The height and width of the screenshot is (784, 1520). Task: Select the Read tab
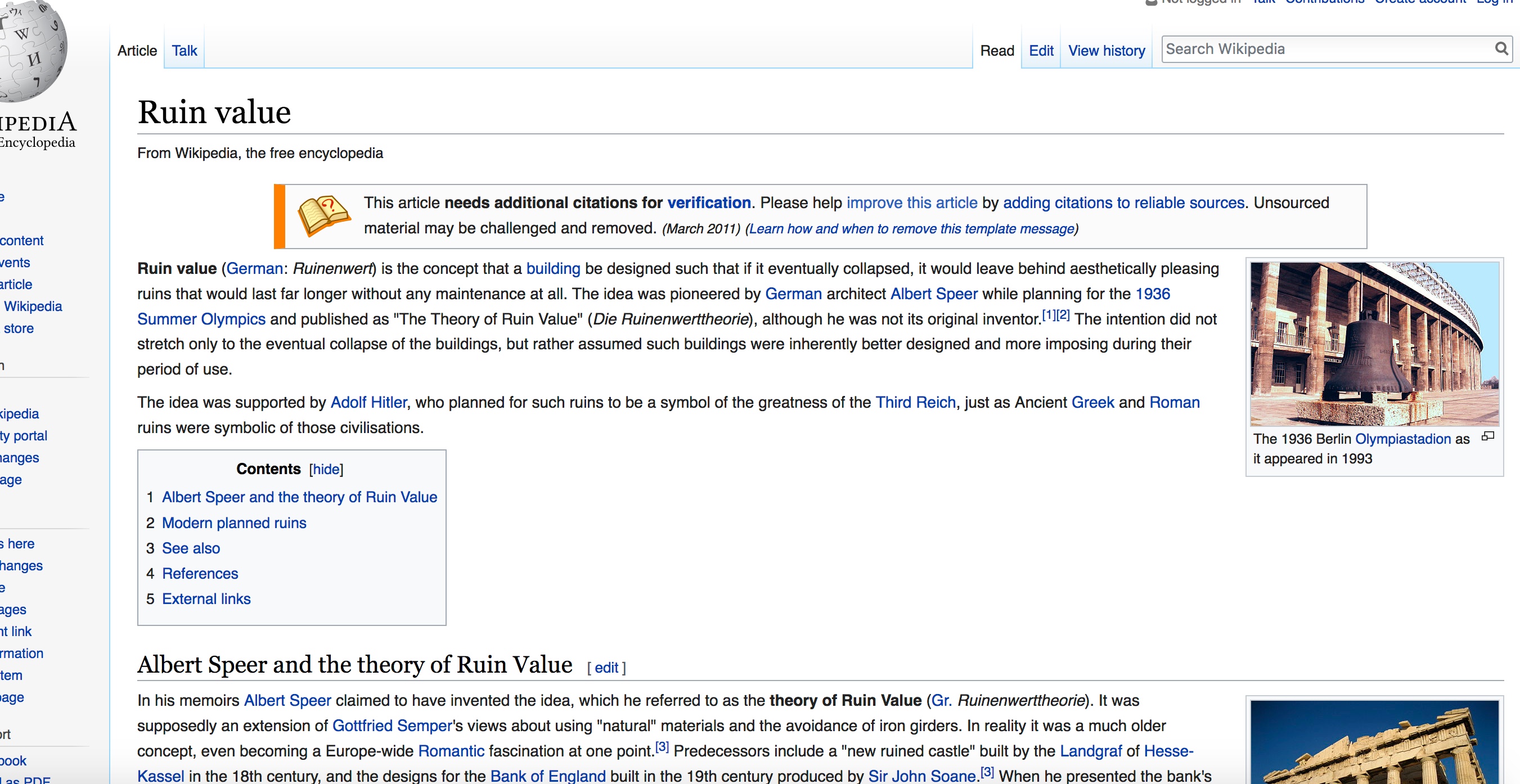click(997, 51)
